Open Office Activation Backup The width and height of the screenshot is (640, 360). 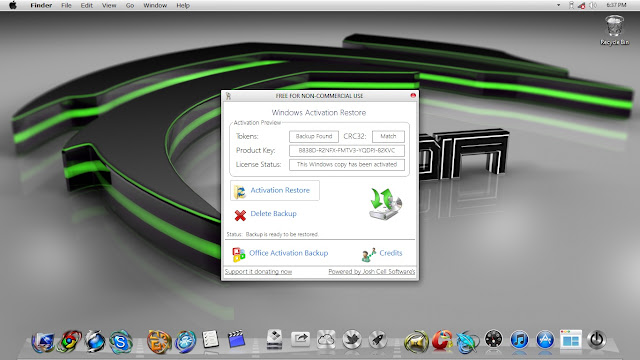point(280,253)
